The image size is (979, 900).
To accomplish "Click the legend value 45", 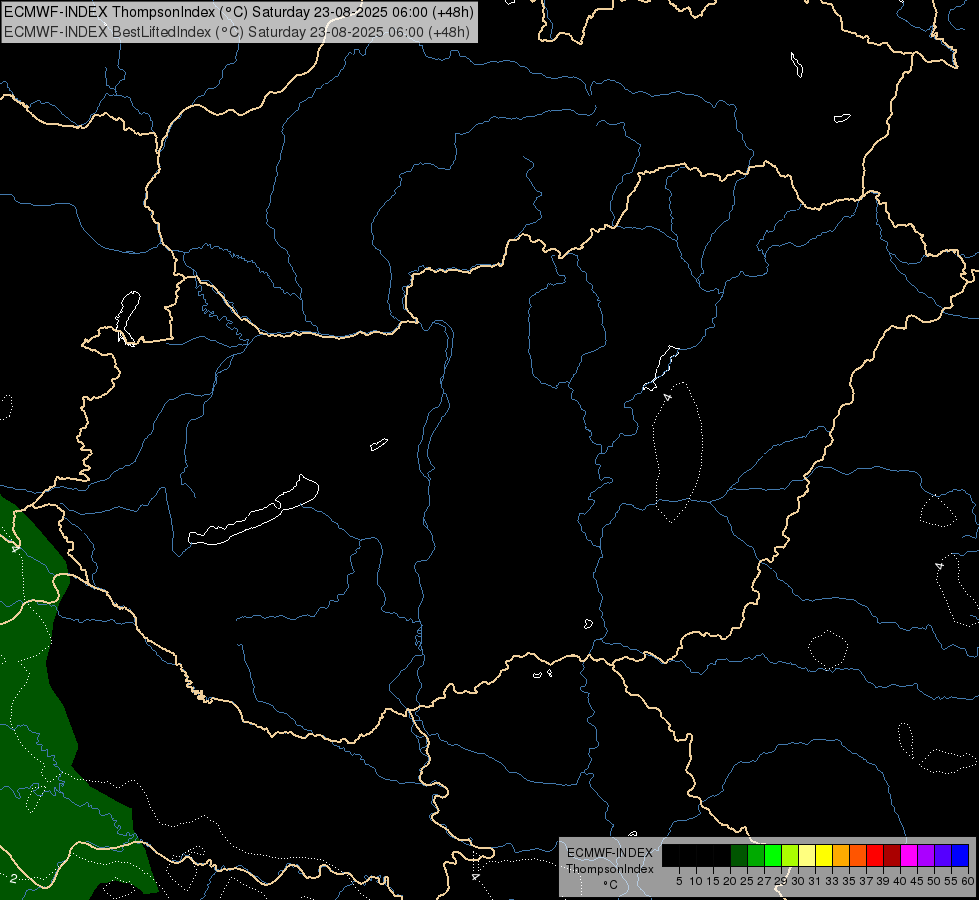I will tap(918, 881).
